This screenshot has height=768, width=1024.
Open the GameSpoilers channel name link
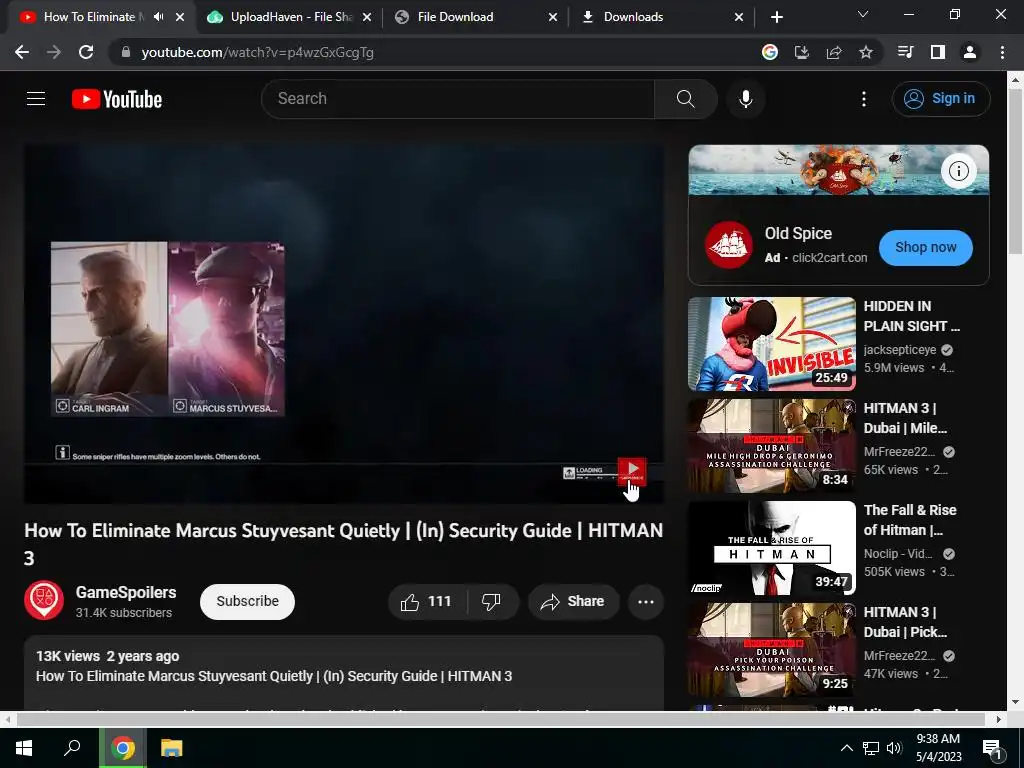click(126, 592)
